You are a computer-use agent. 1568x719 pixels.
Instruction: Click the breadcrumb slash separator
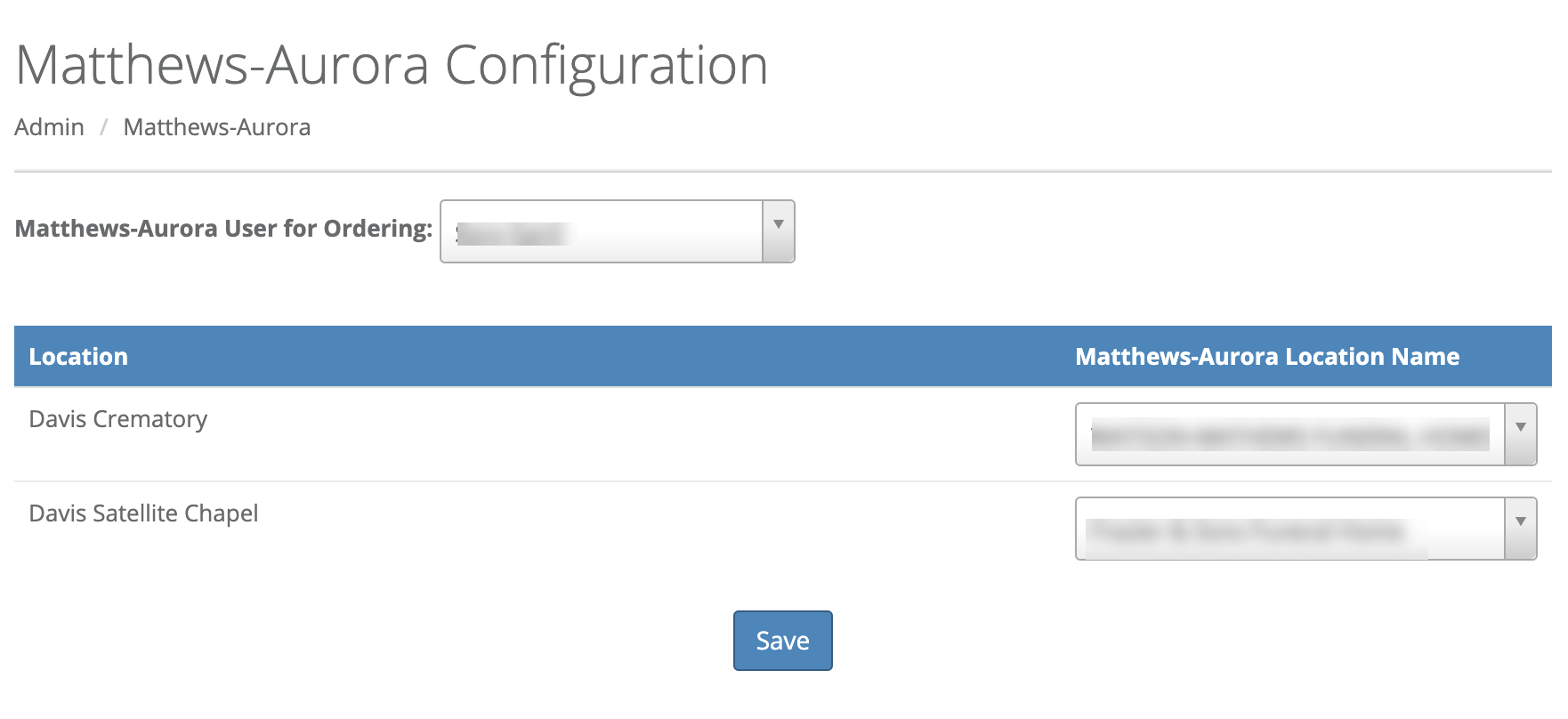click(x=103, y=127)
